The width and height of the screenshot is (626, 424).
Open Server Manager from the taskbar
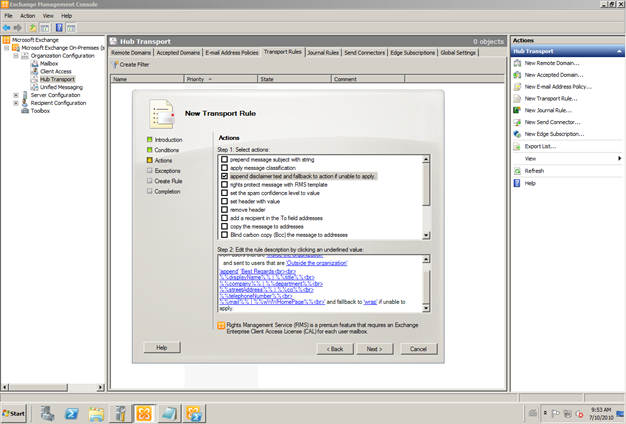48,414
